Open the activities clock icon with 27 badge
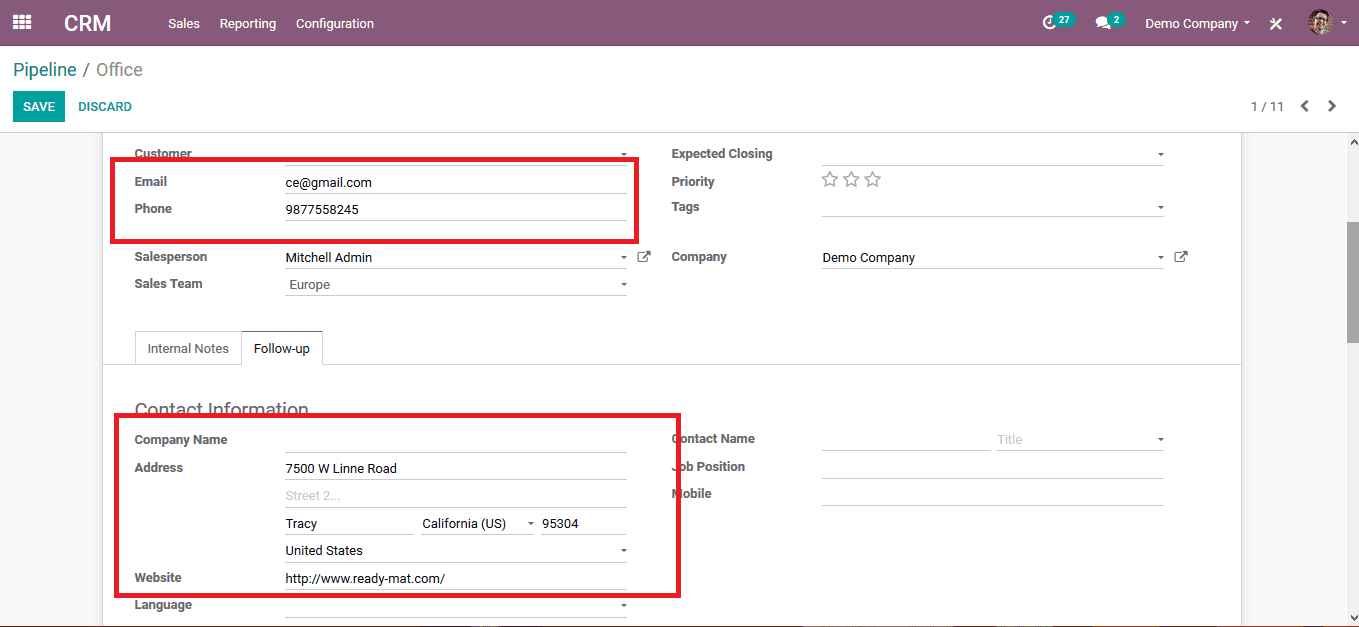Screen dimensions: 1359x627 pyautogui.click(x=1049, y=23)
